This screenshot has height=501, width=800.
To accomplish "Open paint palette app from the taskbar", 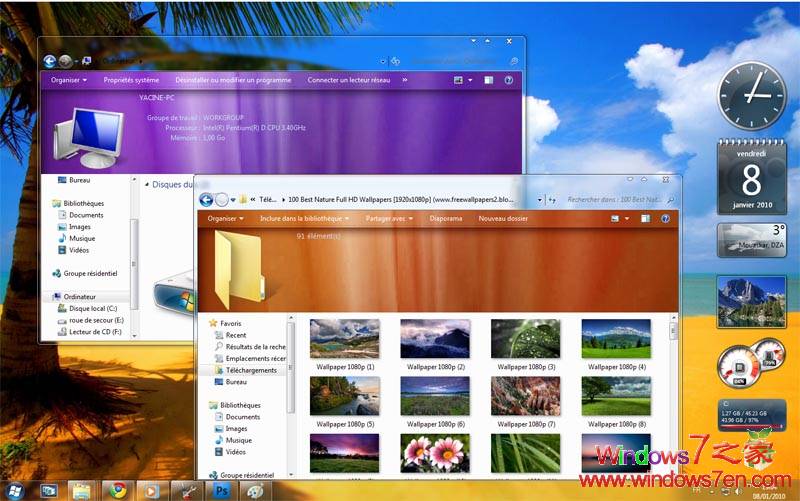I will click(x=255, y=491).
